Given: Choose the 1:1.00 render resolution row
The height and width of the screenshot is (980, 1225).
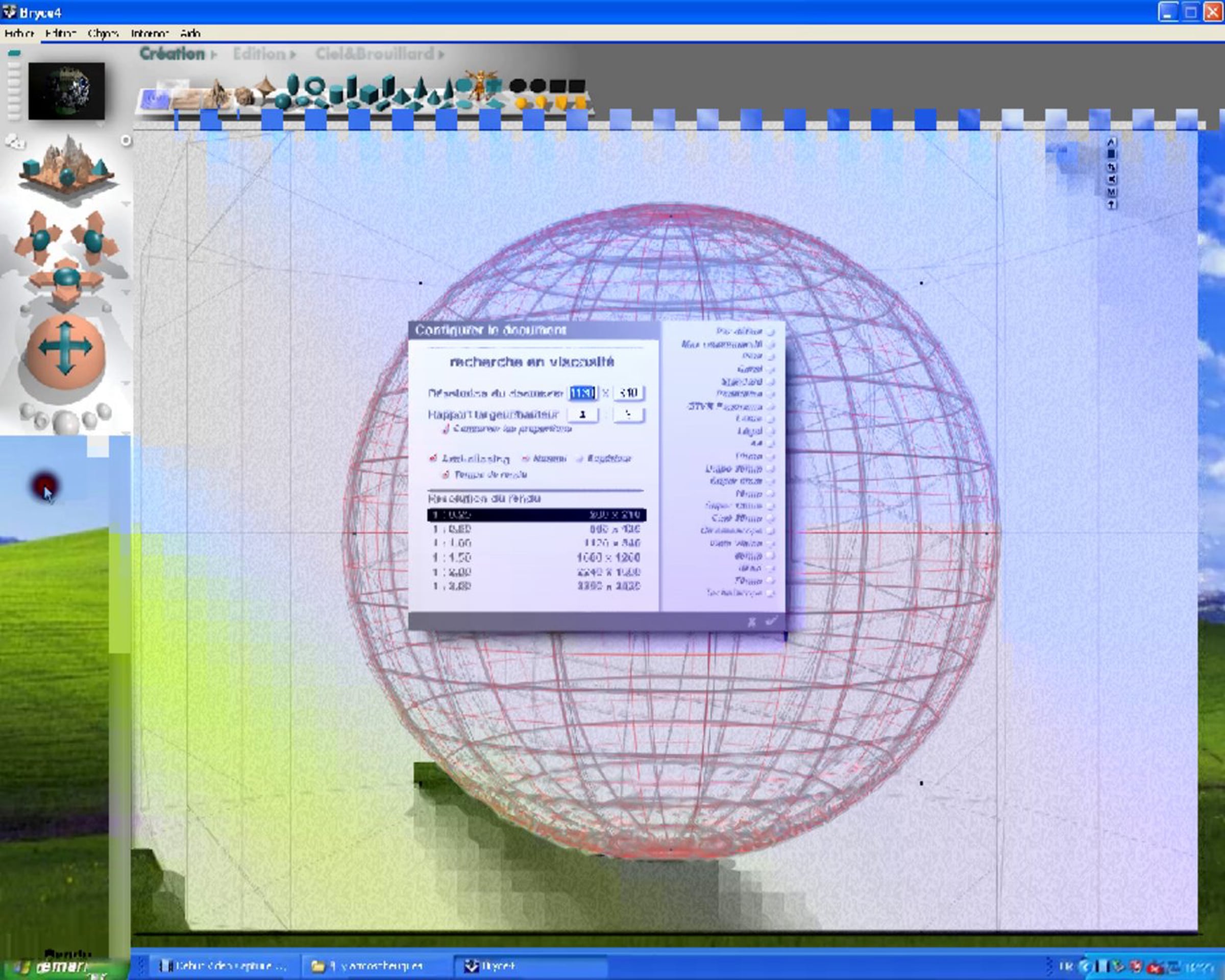Looking at the screenshot, I should tap(536, 543).
